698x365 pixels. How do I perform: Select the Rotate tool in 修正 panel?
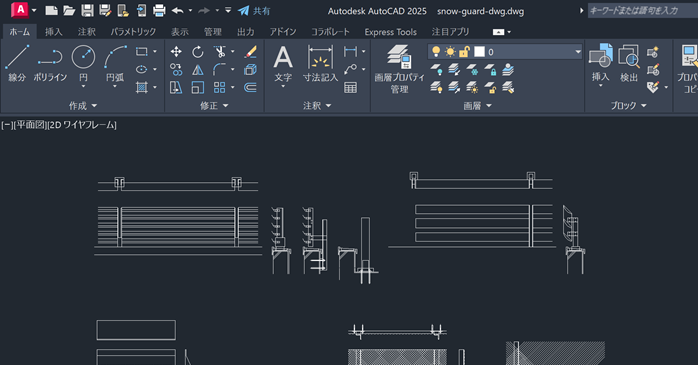point(198,52)
